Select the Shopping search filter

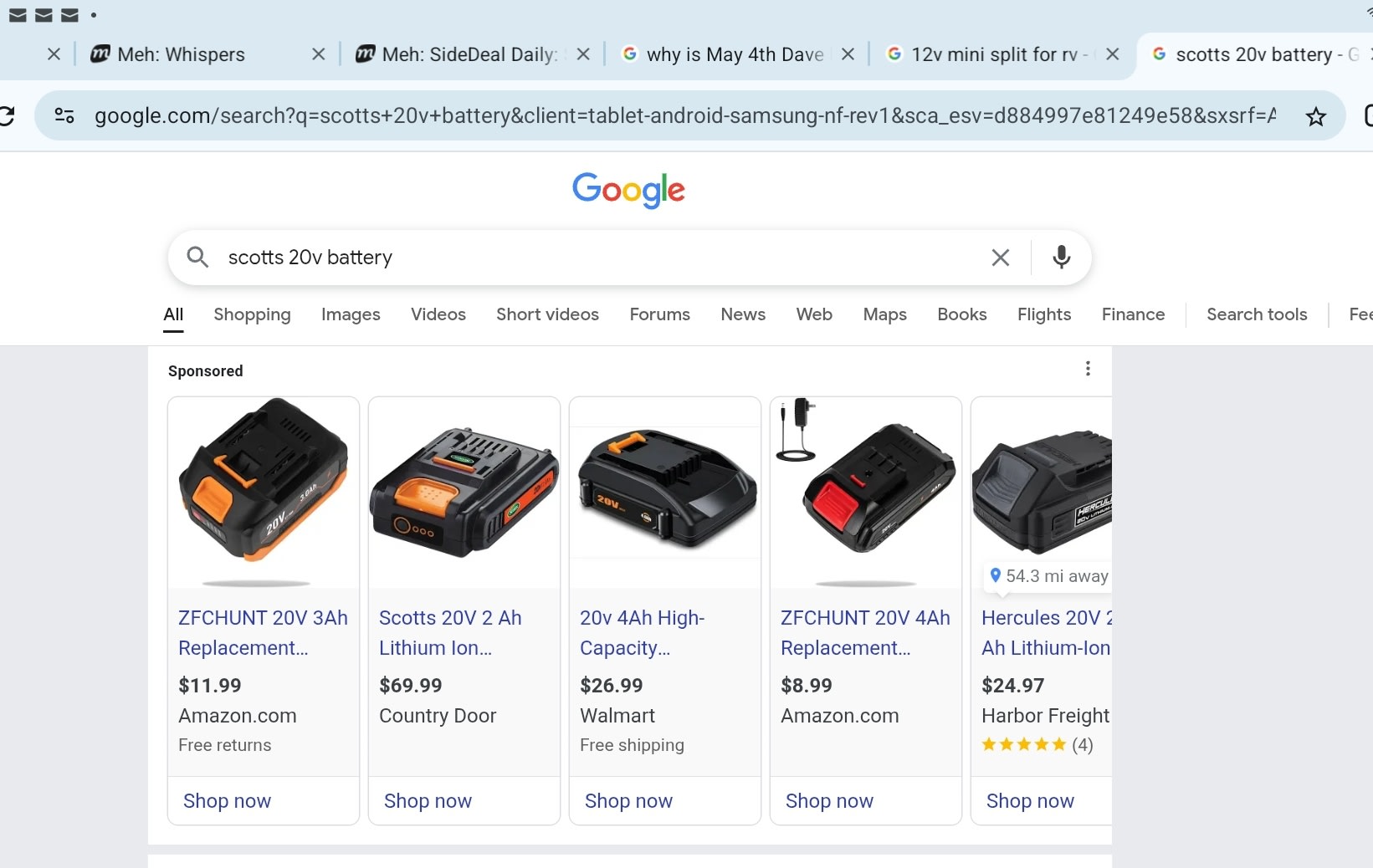(252, 314)
